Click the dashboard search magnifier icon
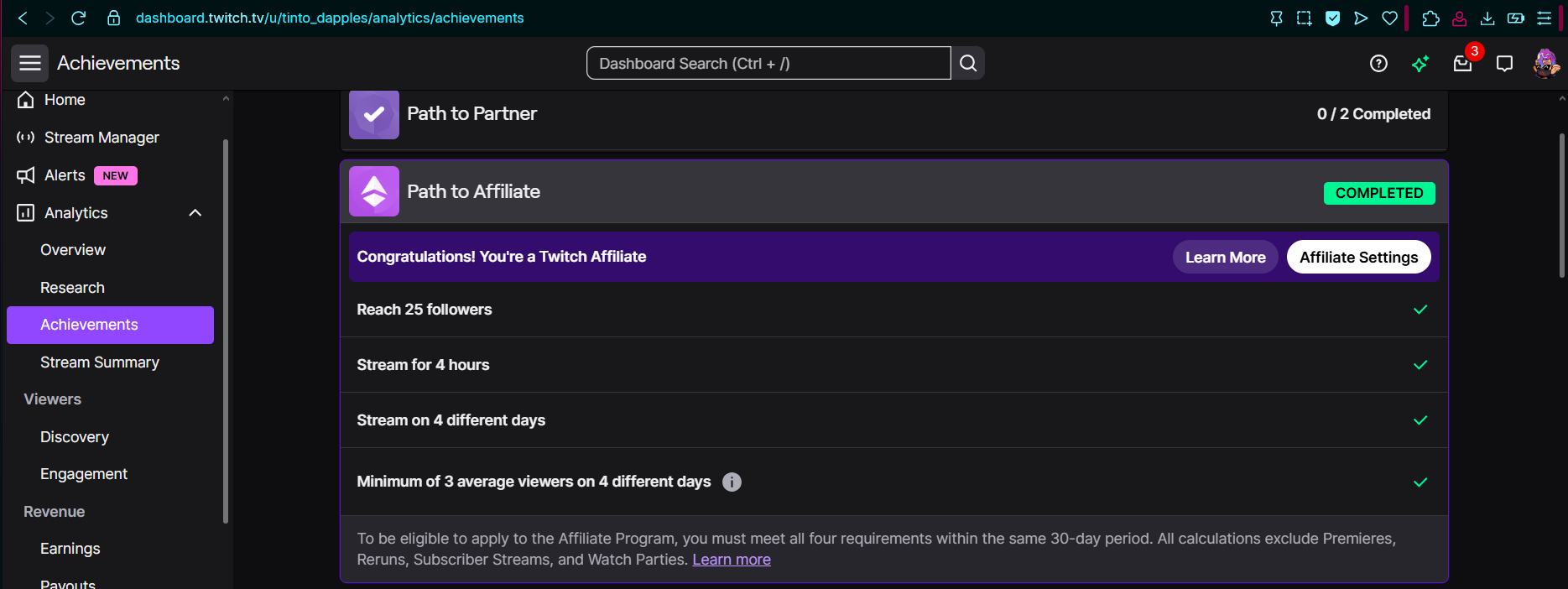Image resolution: width=1568 pixels, height=589 pixels. pos(967,64)
